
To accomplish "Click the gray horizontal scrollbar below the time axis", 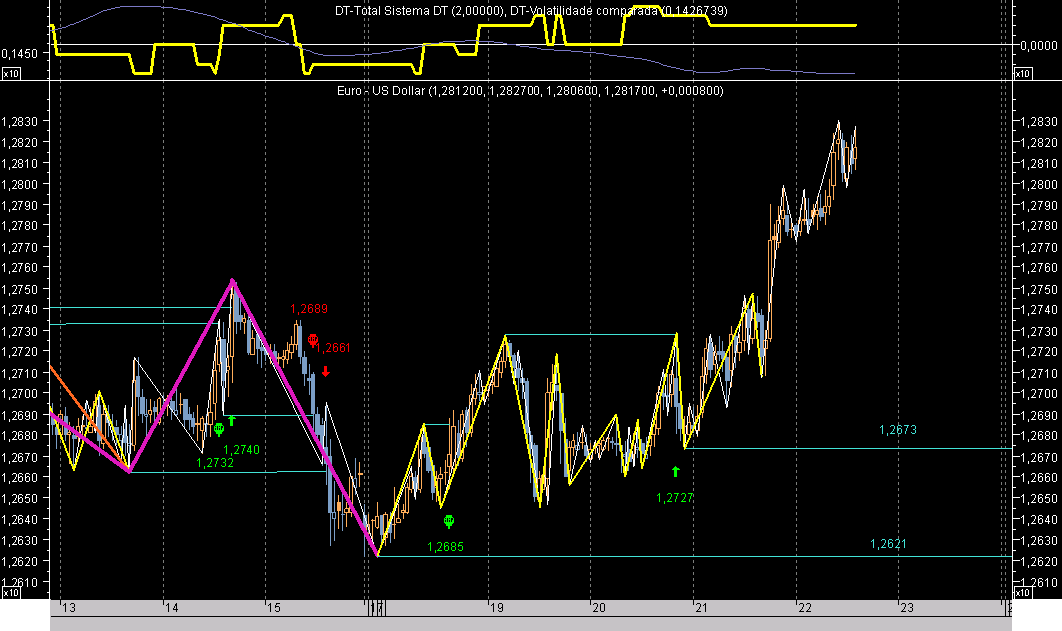I will click(x=530, y=621).
